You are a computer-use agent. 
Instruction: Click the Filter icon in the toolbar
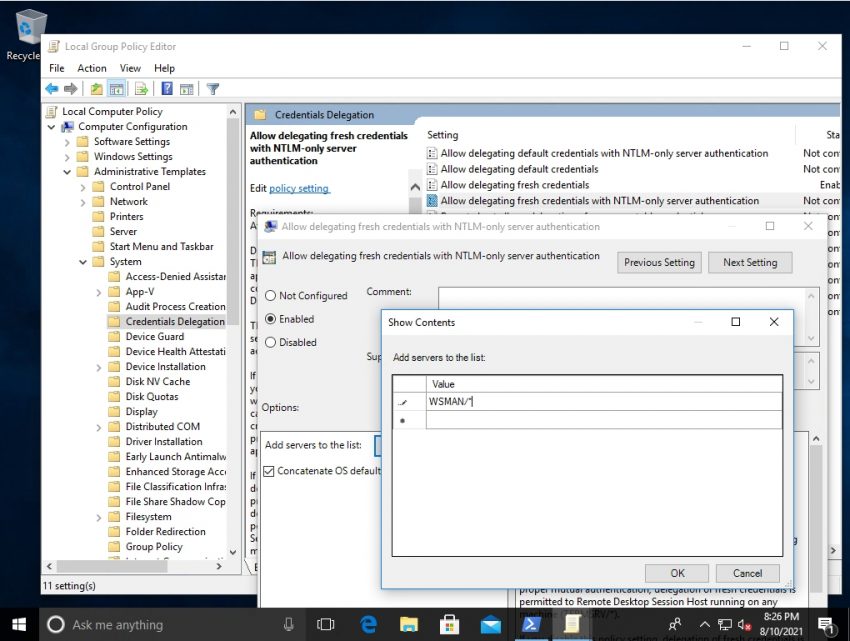(212, 89)
